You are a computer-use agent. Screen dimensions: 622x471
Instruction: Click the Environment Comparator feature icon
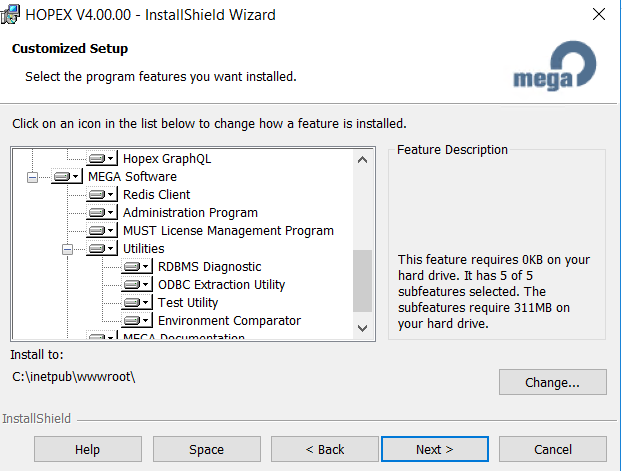(x=136, y=321)
